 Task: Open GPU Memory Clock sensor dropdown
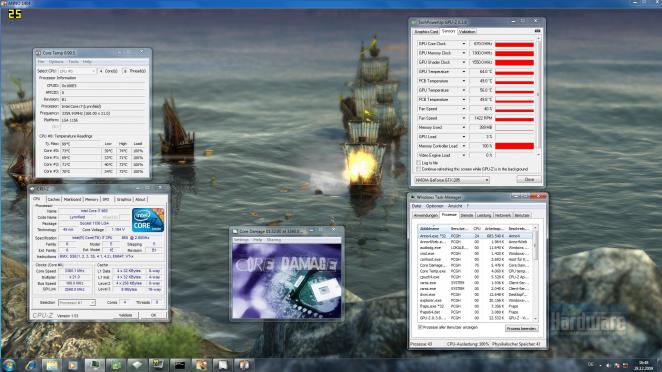tap(464, 53)
